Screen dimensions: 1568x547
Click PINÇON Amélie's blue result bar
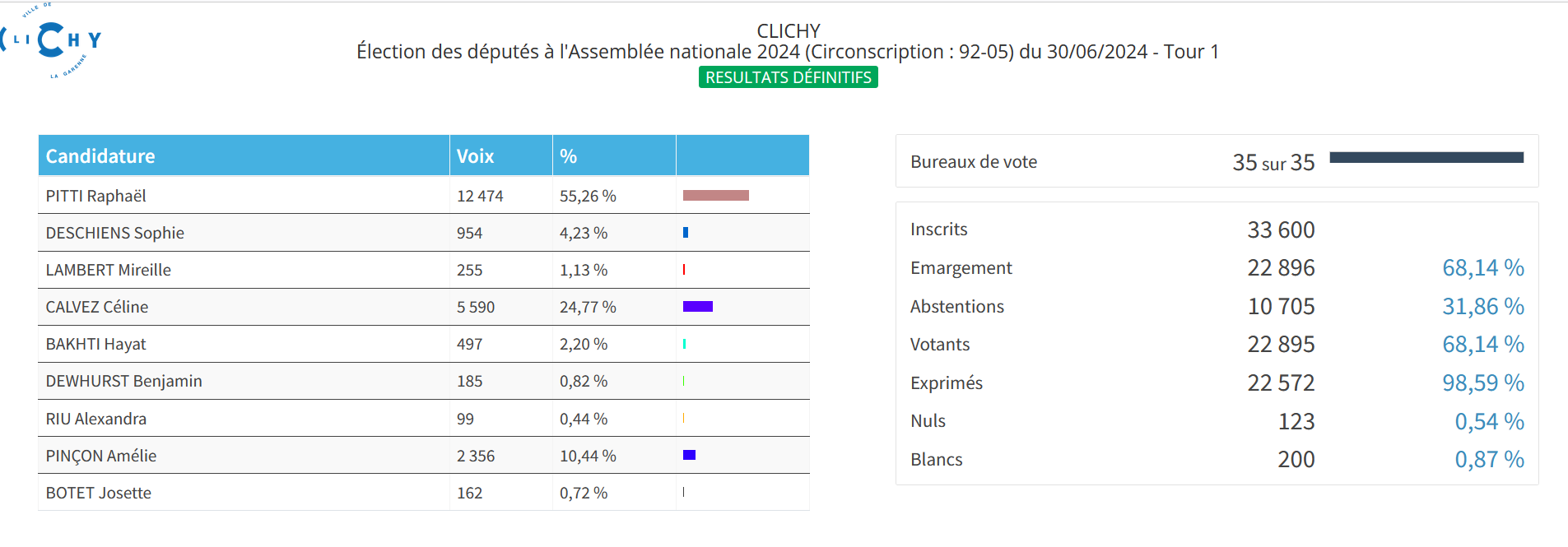[689, 456]
